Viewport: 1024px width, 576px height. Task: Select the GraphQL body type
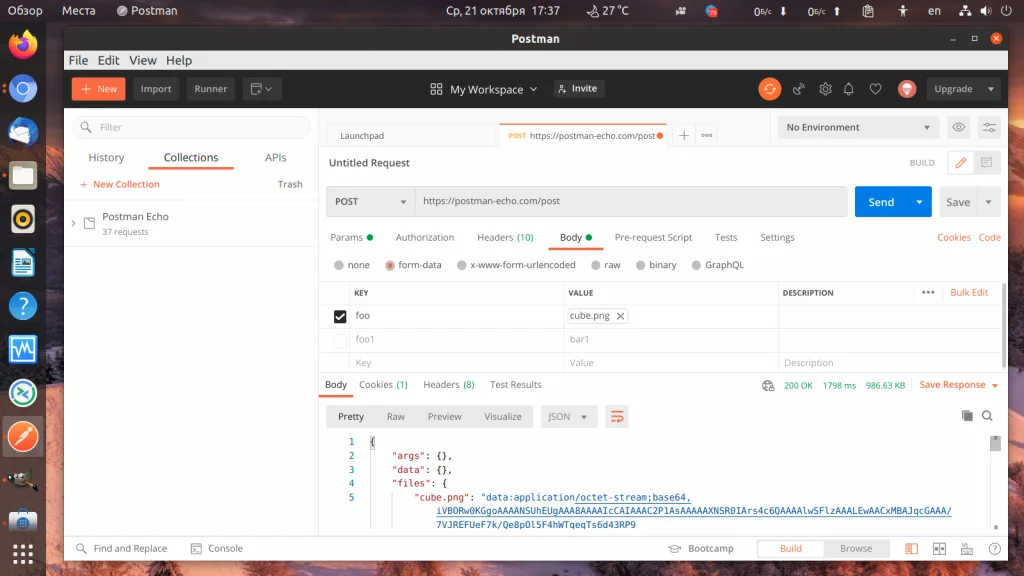696,265
